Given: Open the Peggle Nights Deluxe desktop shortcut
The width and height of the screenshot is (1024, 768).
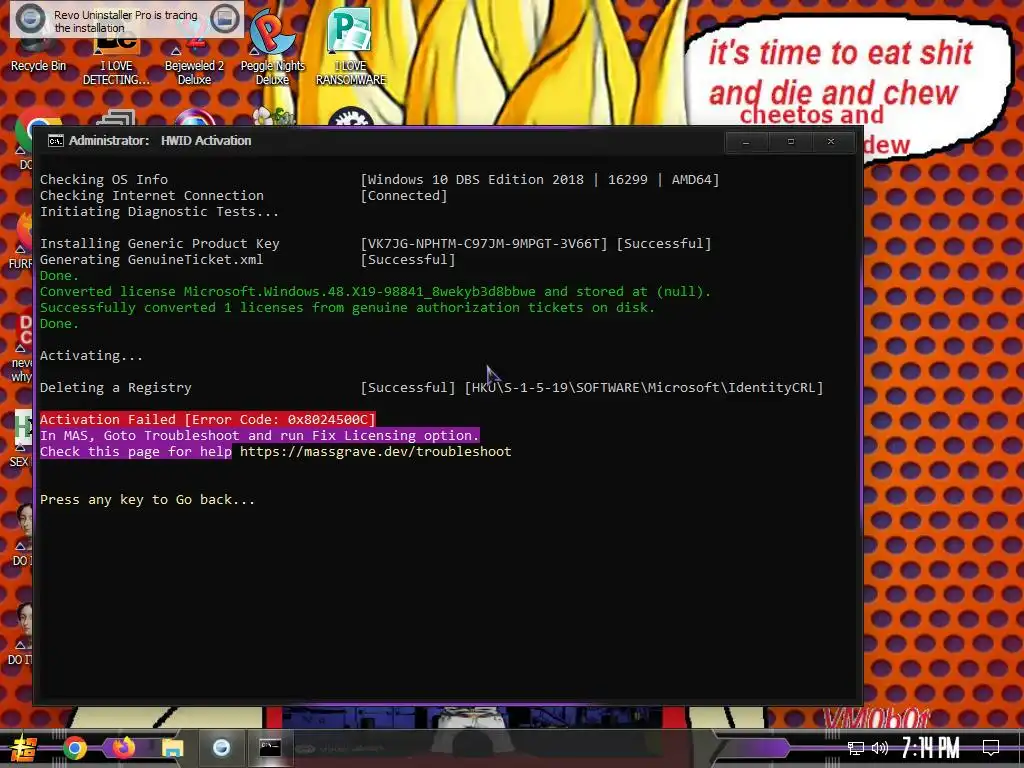Looking at the screenshot, I should [272, 47].
